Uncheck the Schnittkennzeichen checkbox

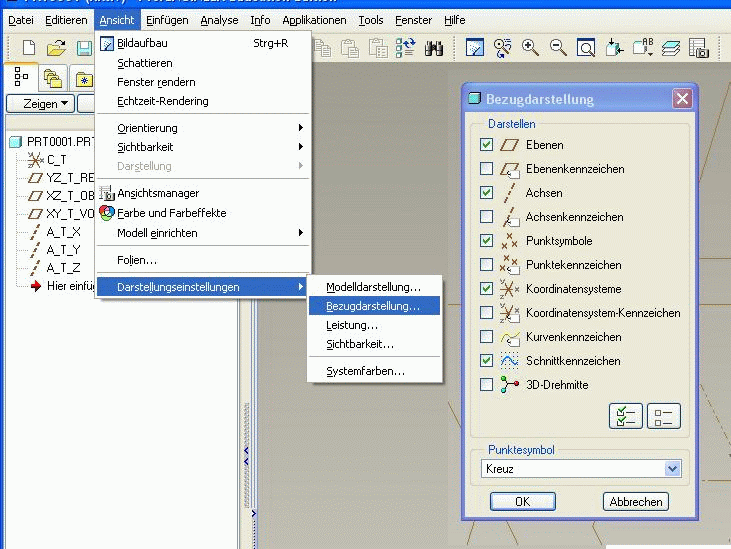click(486, 360)
